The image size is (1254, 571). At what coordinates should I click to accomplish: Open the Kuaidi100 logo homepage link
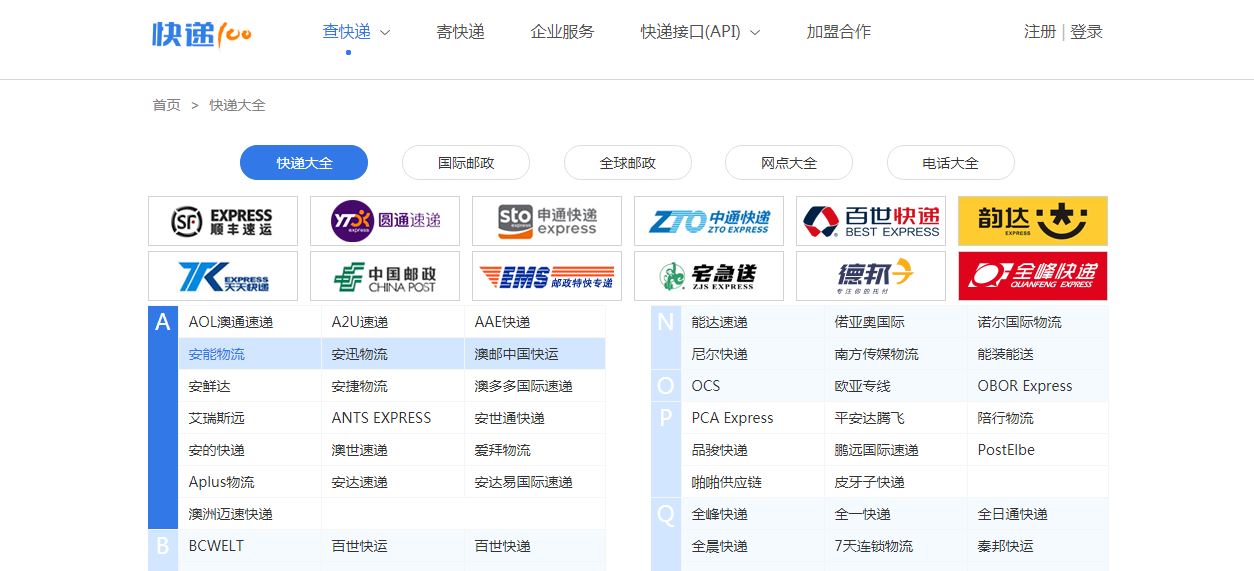pos(202,33)
